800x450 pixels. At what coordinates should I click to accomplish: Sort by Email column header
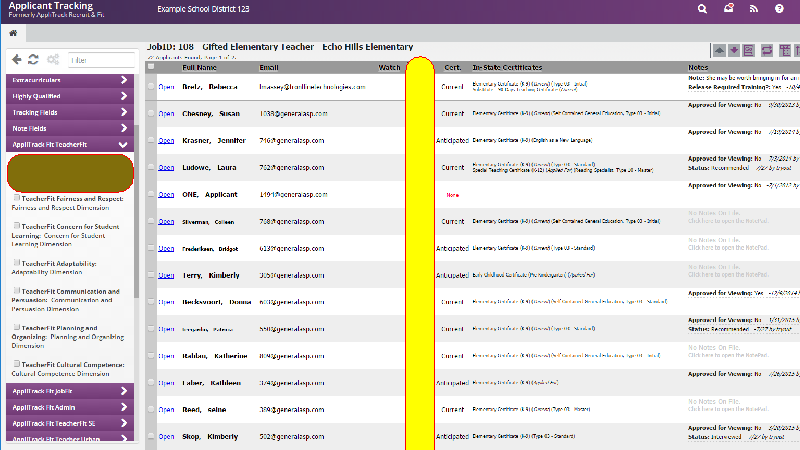point(269,67)
